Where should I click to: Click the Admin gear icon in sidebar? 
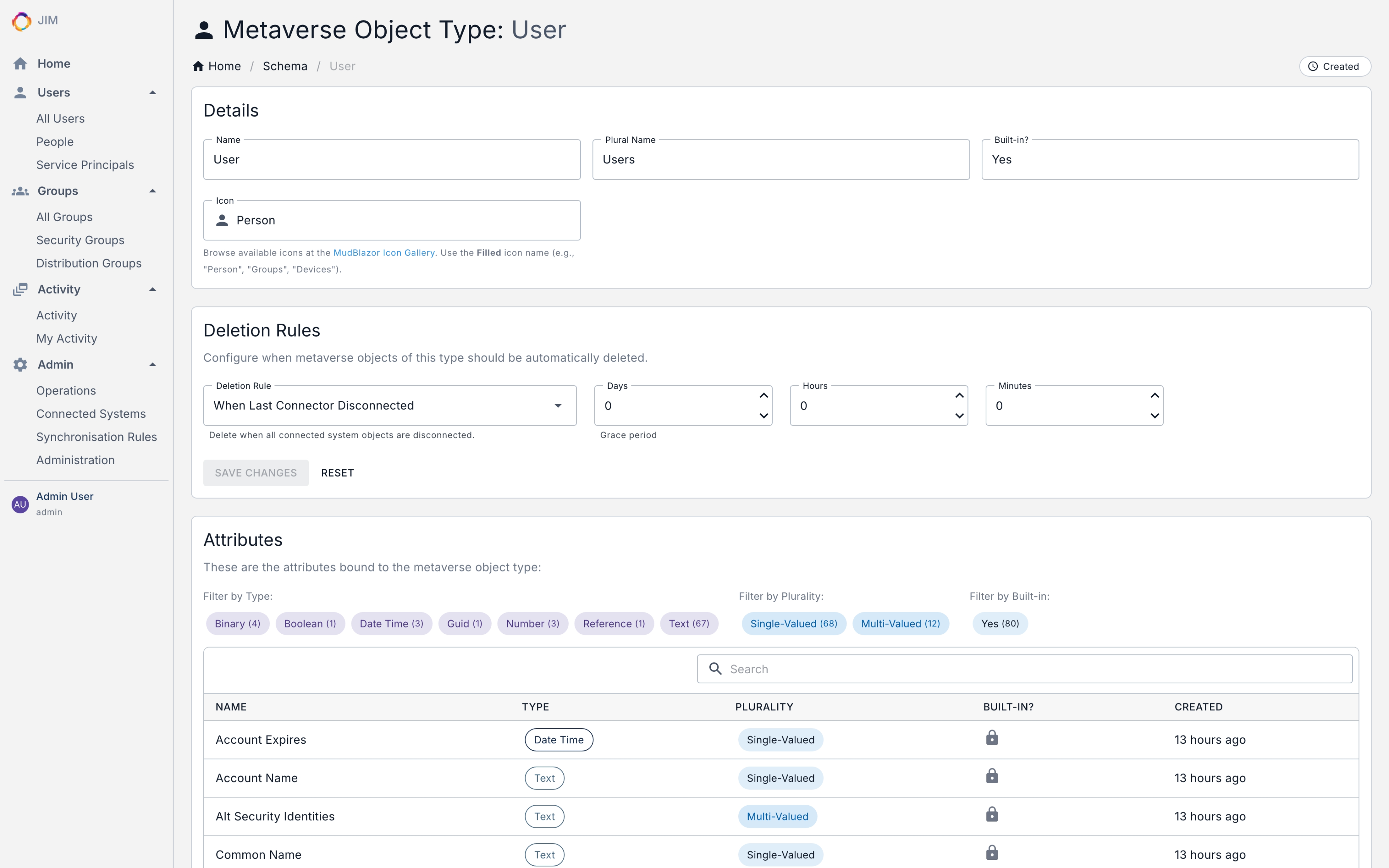(21, 365)
